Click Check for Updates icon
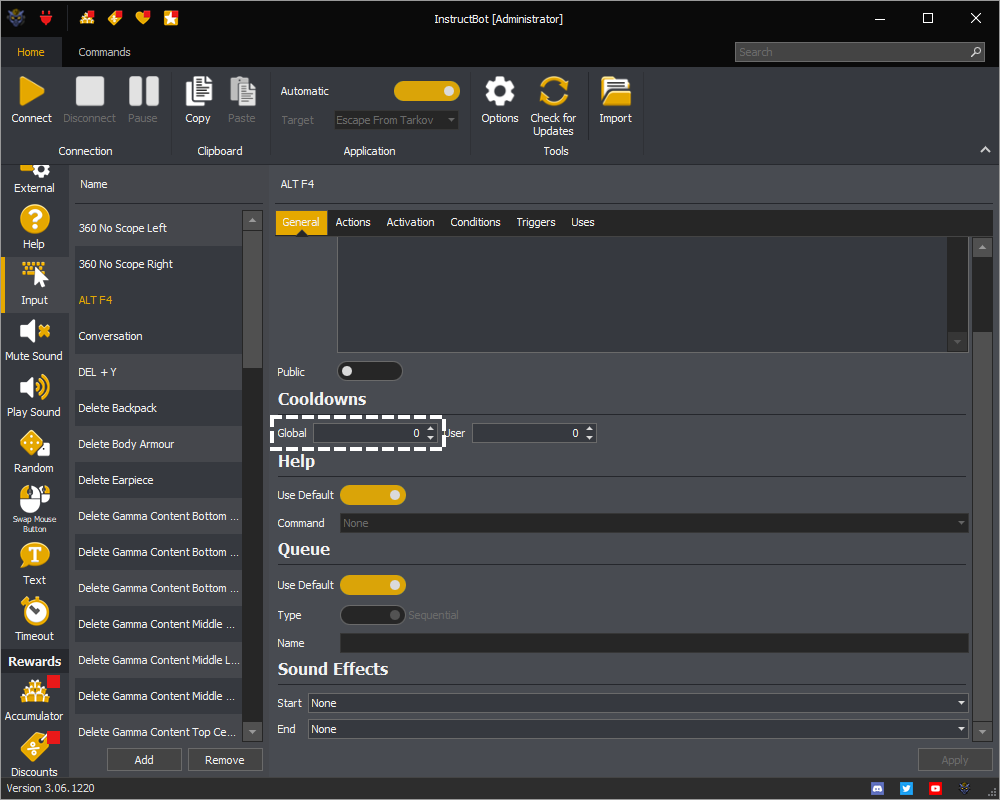1000x800 pixels. click(x=553, y=91)
